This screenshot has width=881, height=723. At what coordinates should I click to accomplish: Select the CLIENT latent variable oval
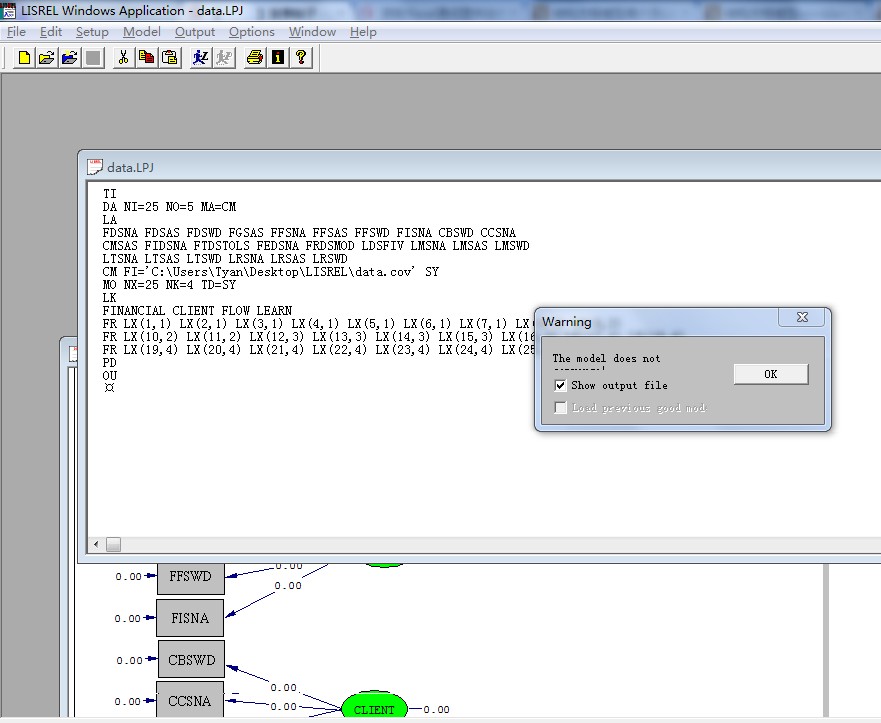point(374,708)
